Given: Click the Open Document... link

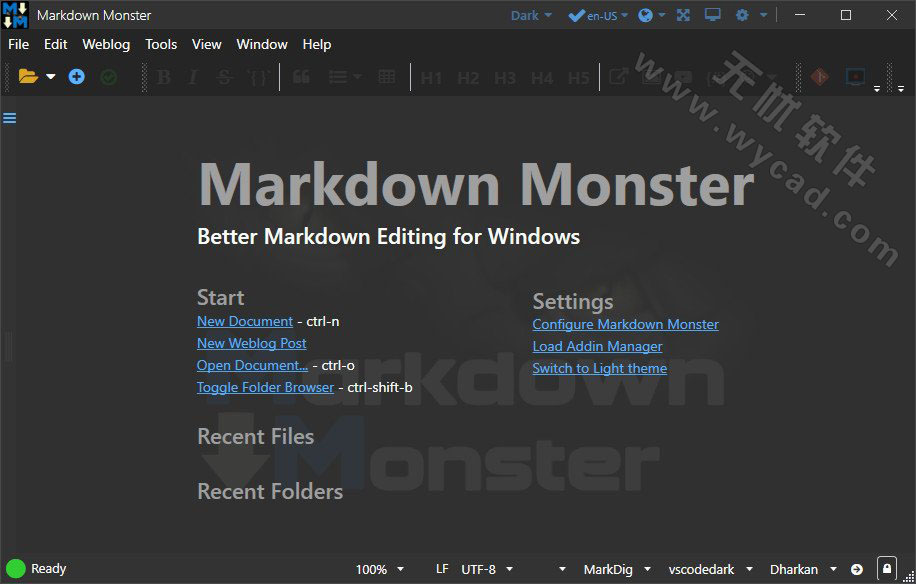Looking at the screenshot, I should [252, 366].
